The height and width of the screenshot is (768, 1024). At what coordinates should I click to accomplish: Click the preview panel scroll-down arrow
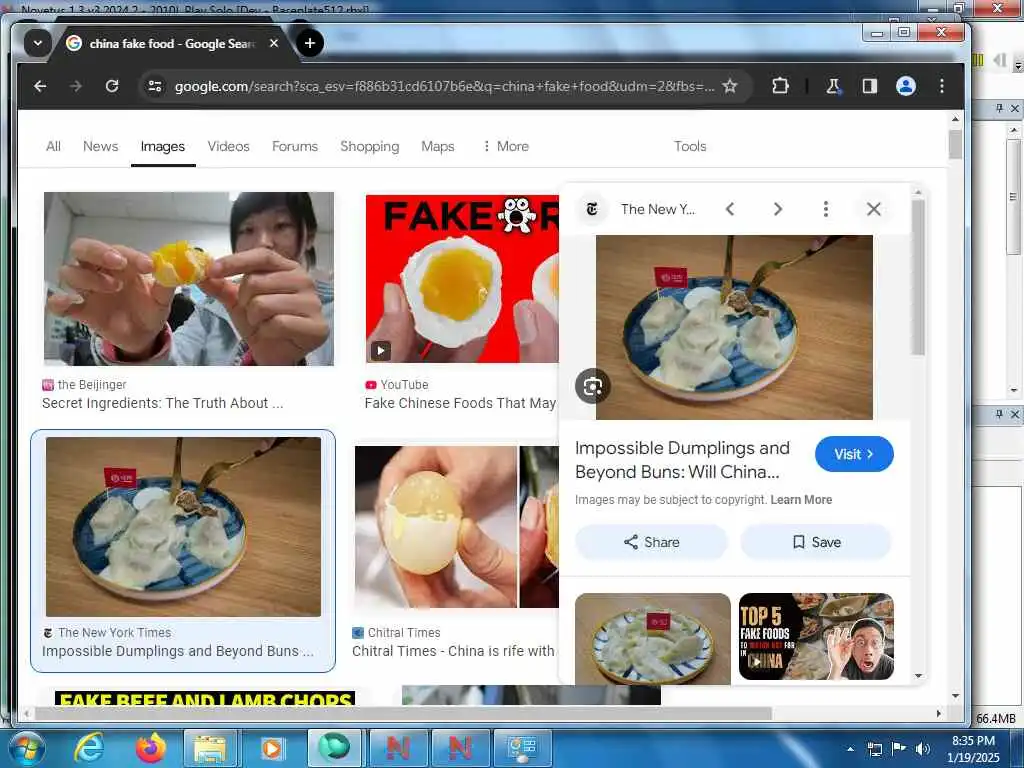(x=918, y=676)
